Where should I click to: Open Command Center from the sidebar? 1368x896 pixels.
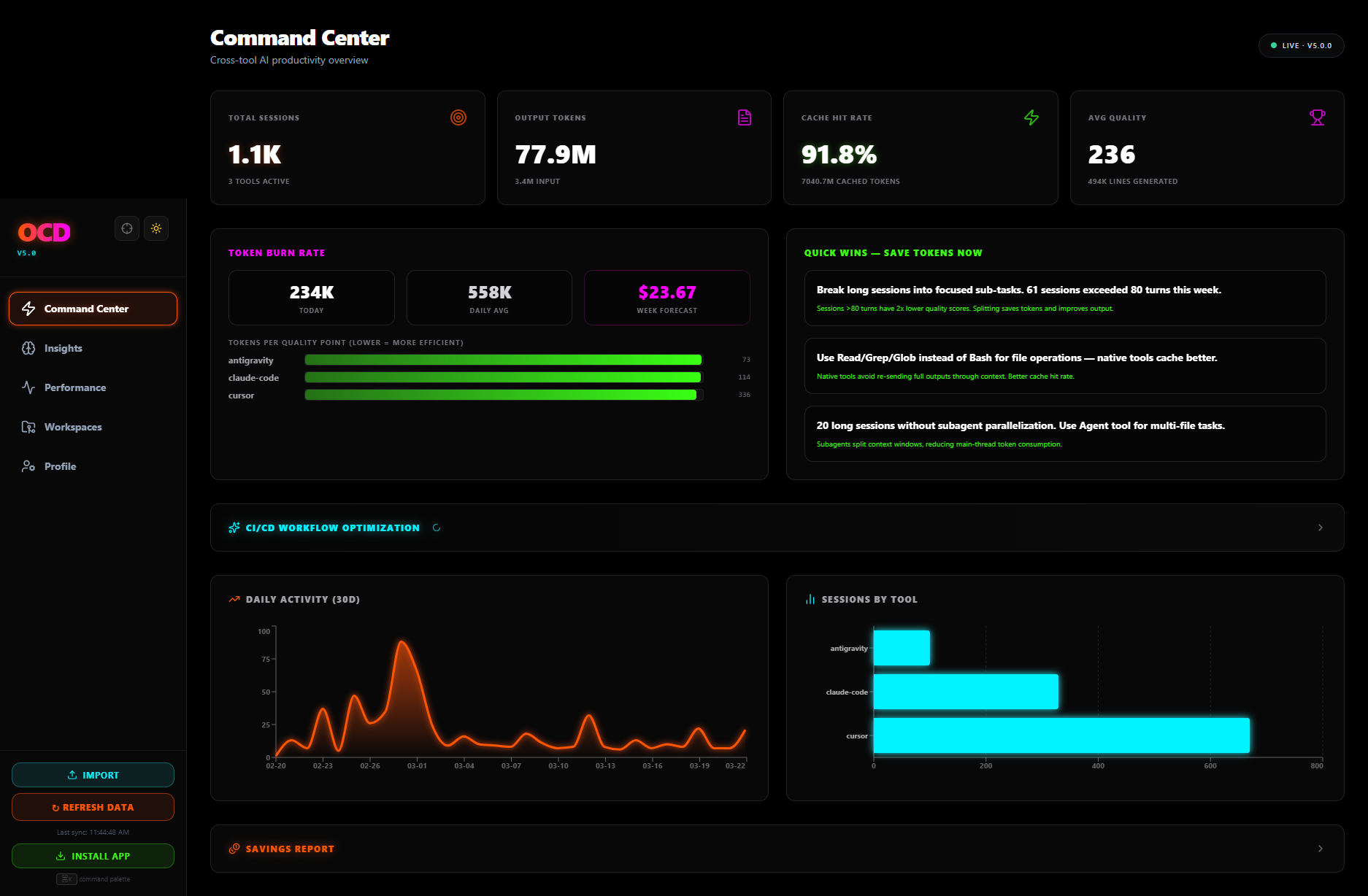click(93, 309)
